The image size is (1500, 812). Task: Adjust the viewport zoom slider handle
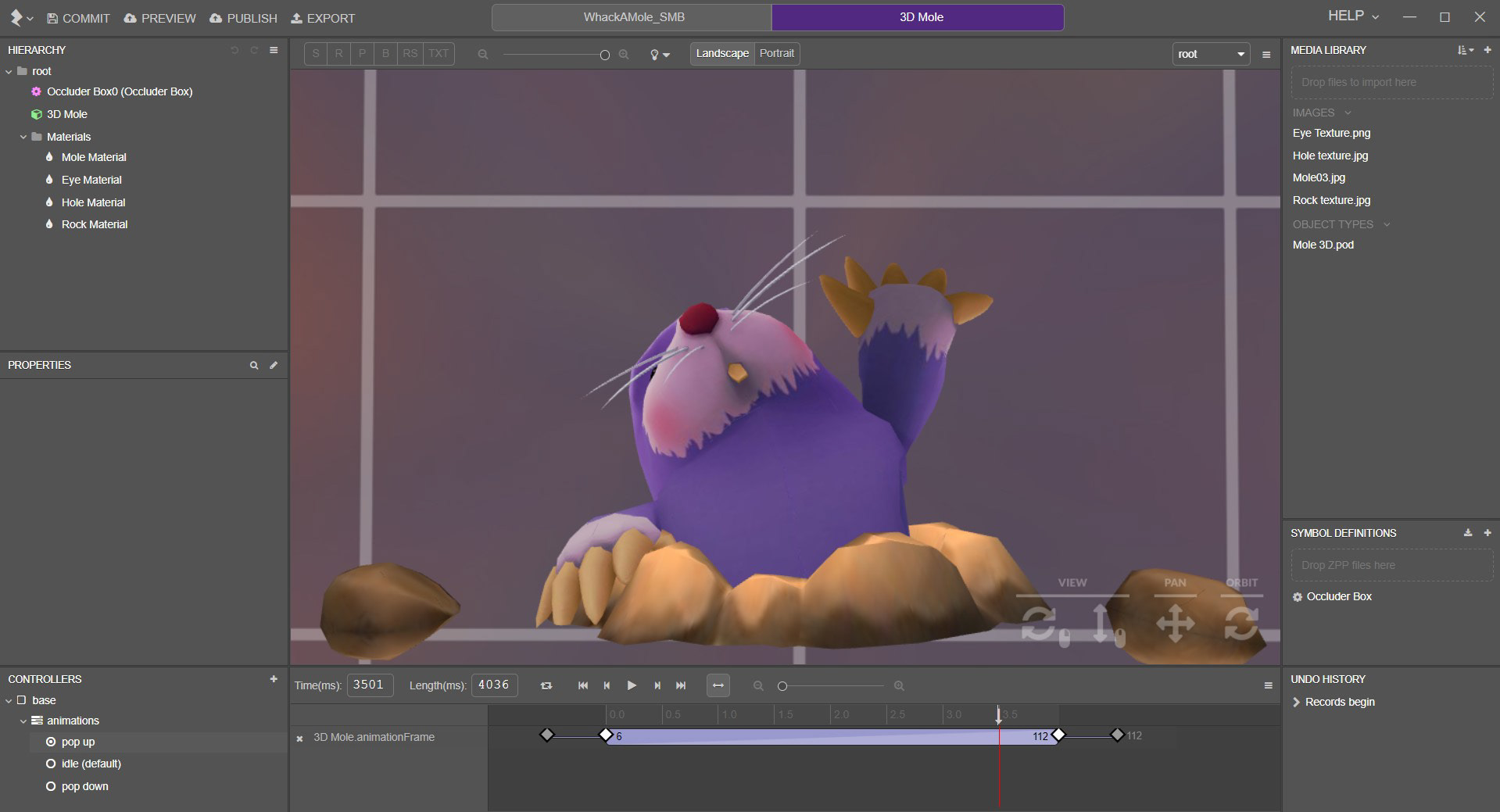[x=604, y=55]
